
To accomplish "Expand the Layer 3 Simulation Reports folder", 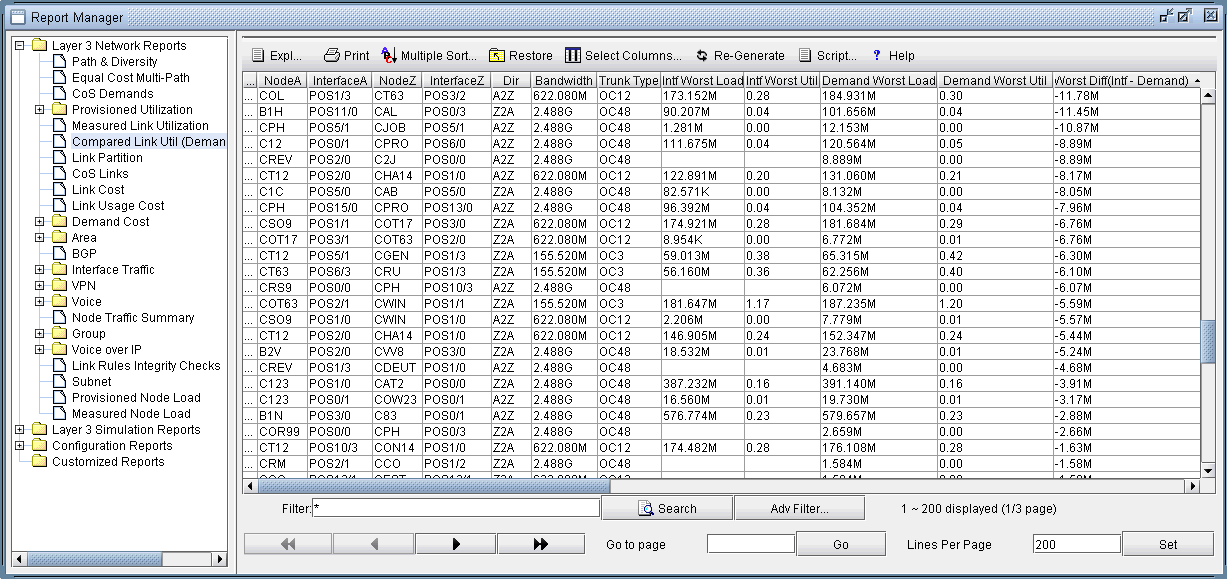I will coord(20,430).
